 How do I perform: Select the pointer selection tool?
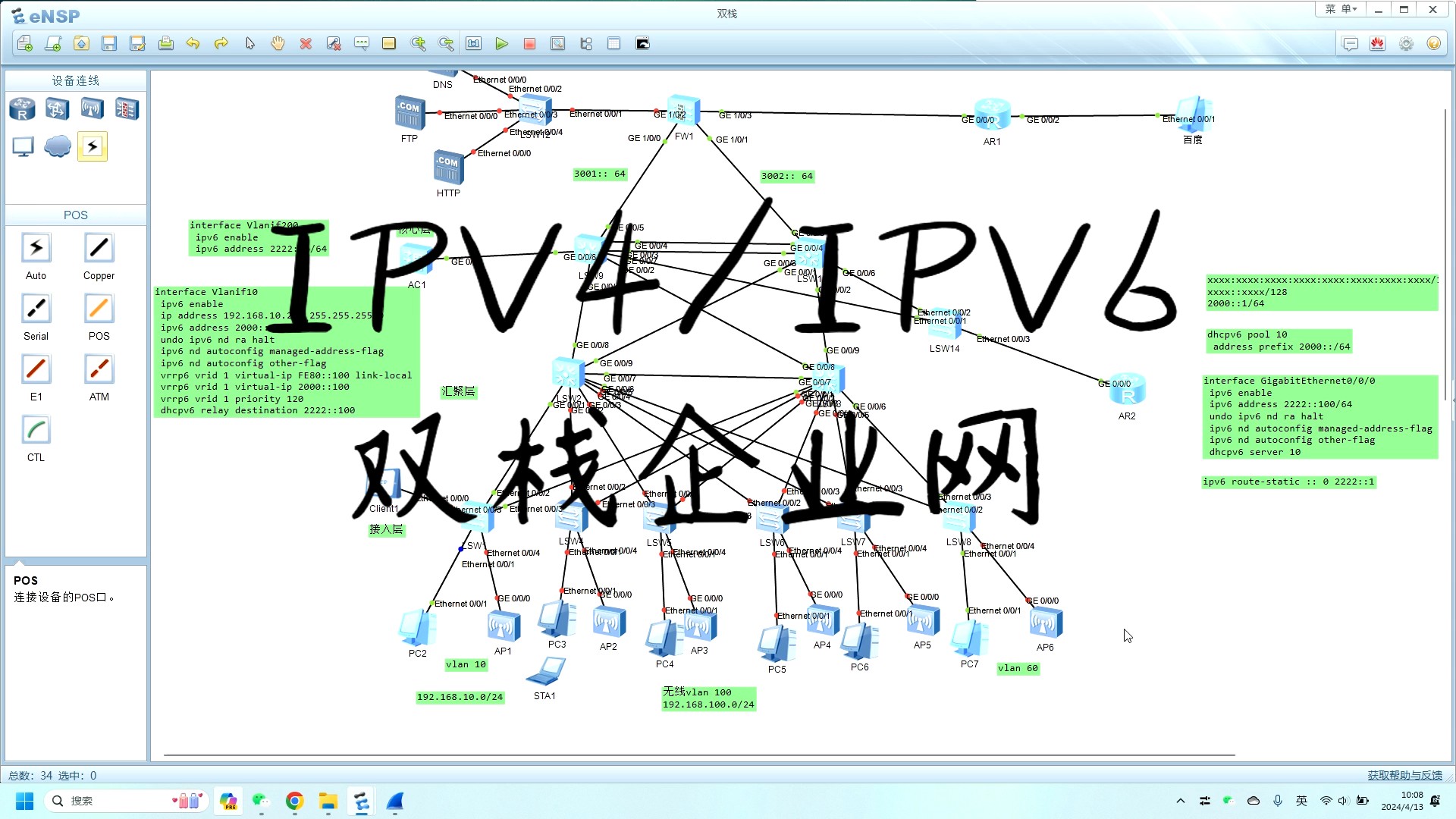click(249, 43)
